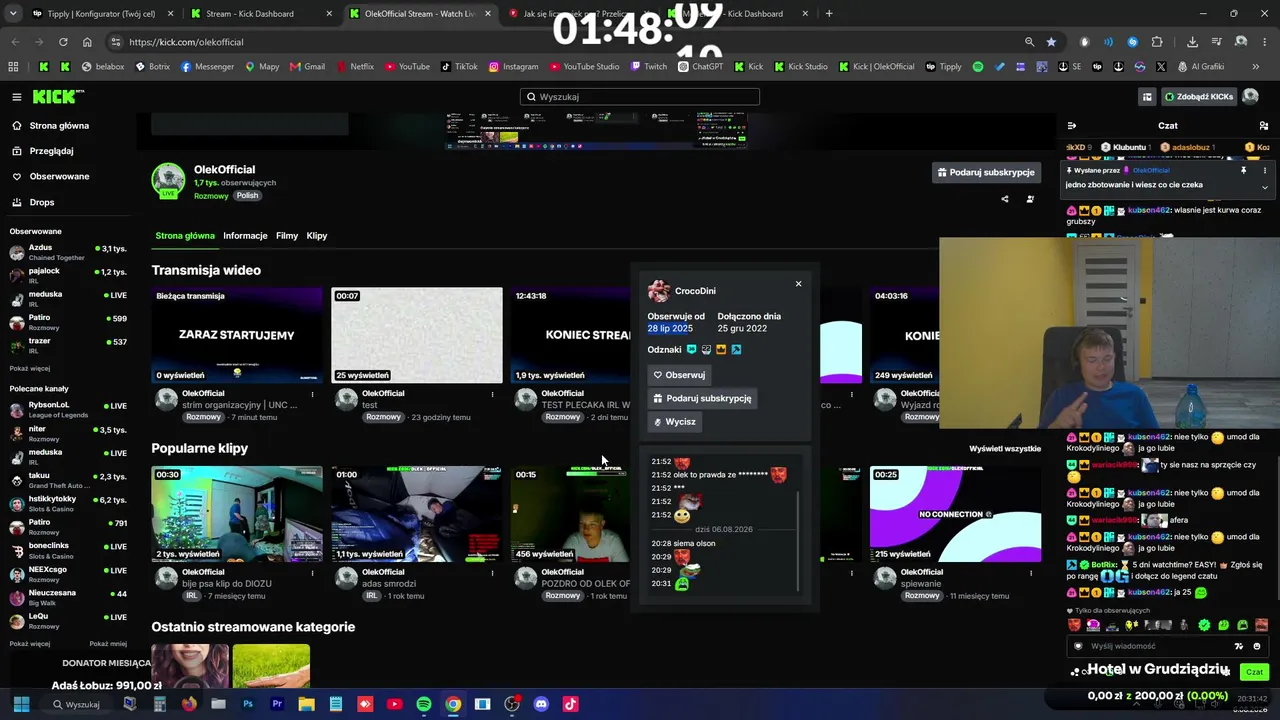Image resolution: width=1280 pixels, height=720 pixels.
Task: Open Photoshop from the Windows taskbar
Action: (x=248, y=704)
